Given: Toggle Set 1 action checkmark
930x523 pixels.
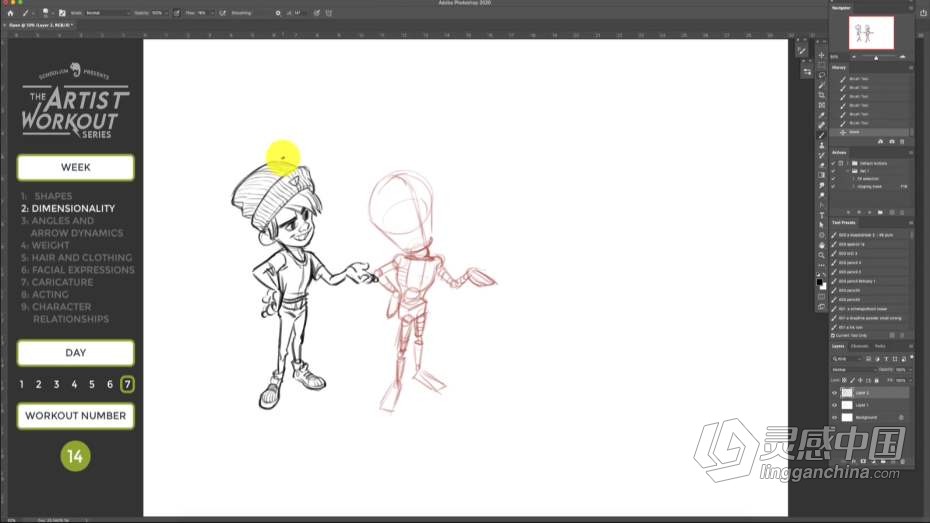Looking at the screenshot, I should (833, 171).
